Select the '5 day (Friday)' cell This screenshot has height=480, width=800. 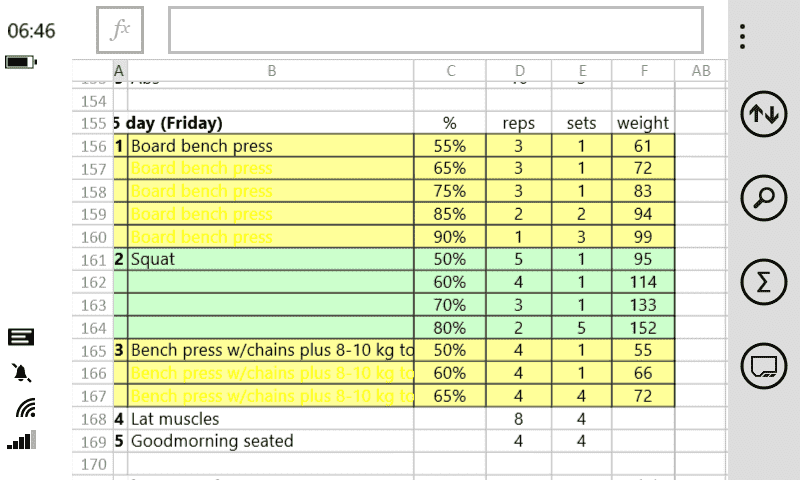170,123
